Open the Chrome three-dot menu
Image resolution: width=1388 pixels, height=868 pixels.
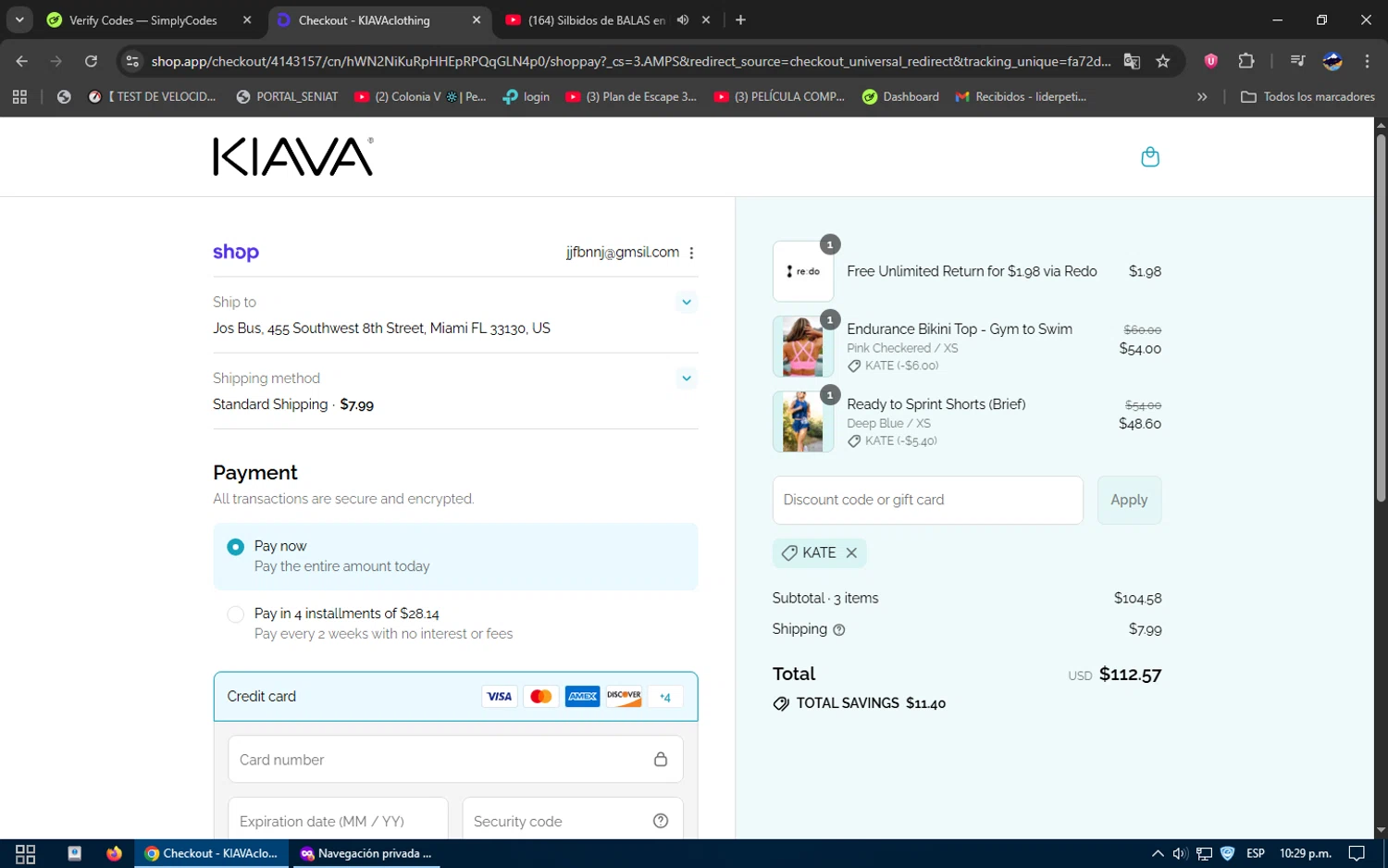(1367, 61)
